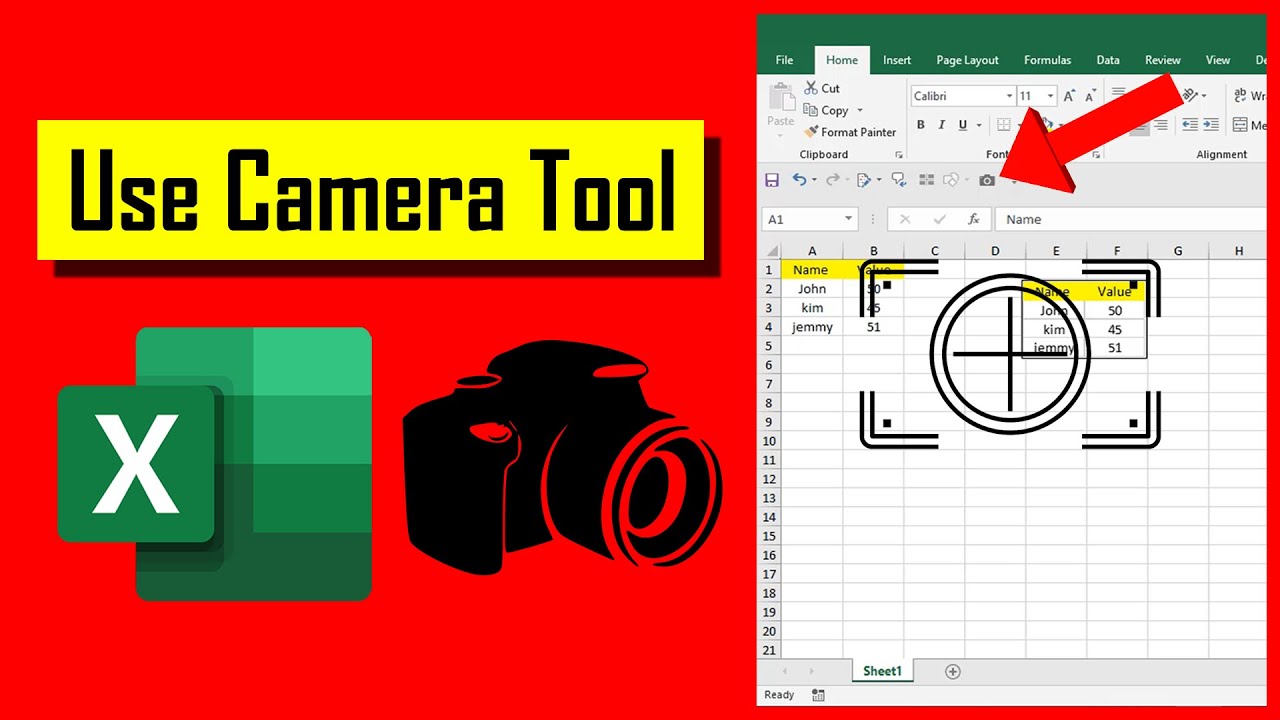The width and height of the screenshot is (1280, 720).
Task: Click the greyed Redo icon
Action: [832, 180]
